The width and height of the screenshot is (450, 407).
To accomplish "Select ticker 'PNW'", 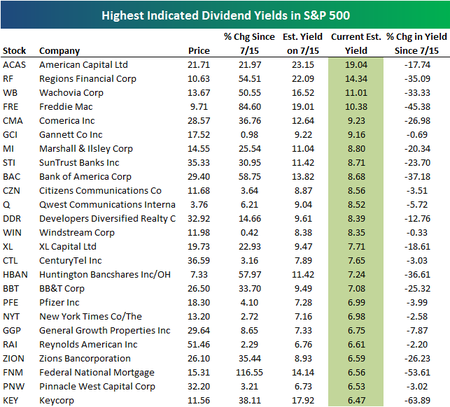I will [14, 387].
